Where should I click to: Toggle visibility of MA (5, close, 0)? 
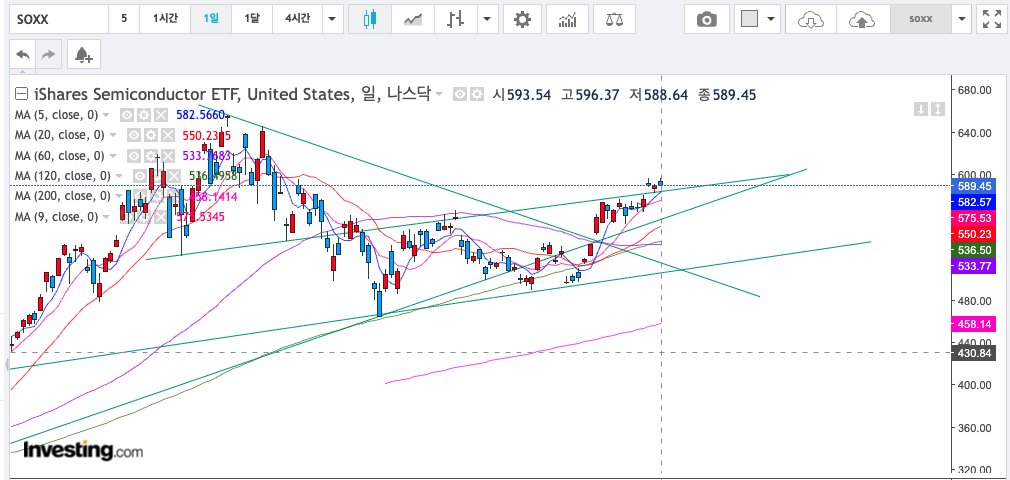click(x=127, y=115)
